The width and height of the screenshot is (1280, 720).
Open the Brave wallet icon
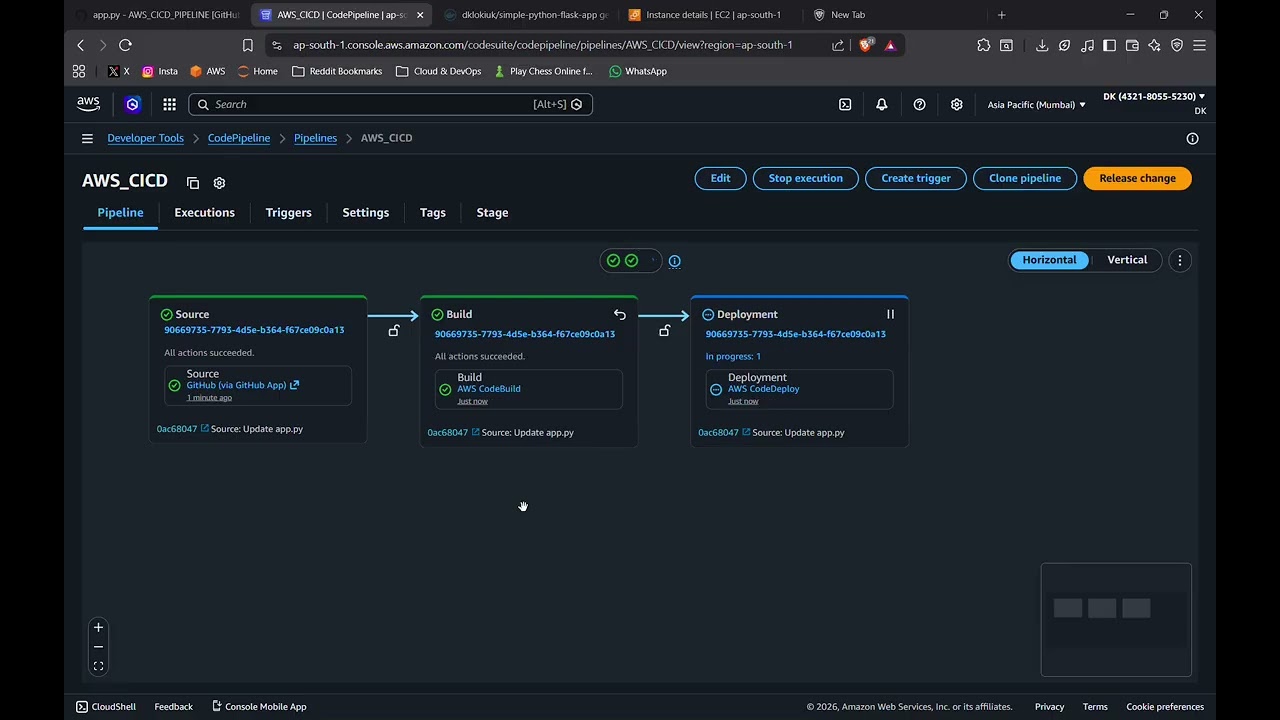pos(1132,45)
